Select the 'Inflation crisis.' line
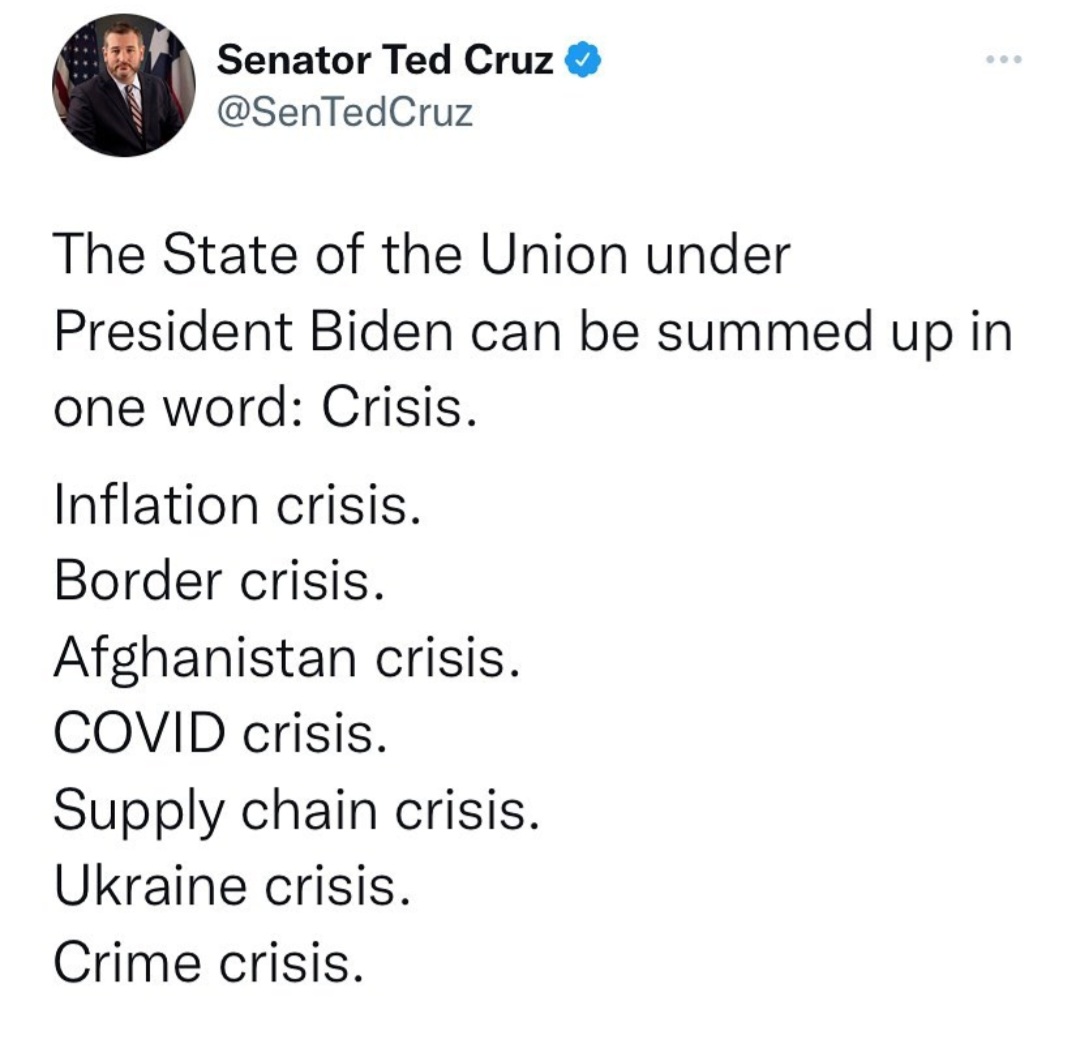The height and width of the screenshot is (1044, 1067). pyautogui.click(x=234, y=505)
